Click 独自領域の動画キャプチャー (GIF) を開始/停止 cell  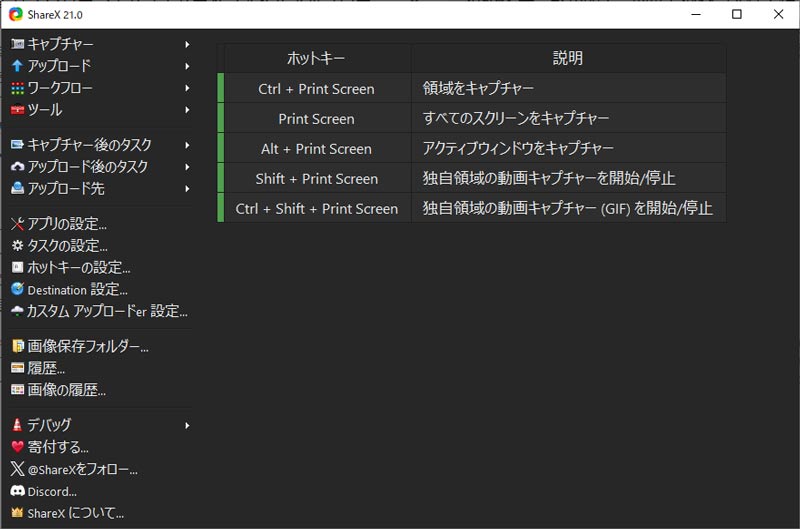[x=569, y=208]
